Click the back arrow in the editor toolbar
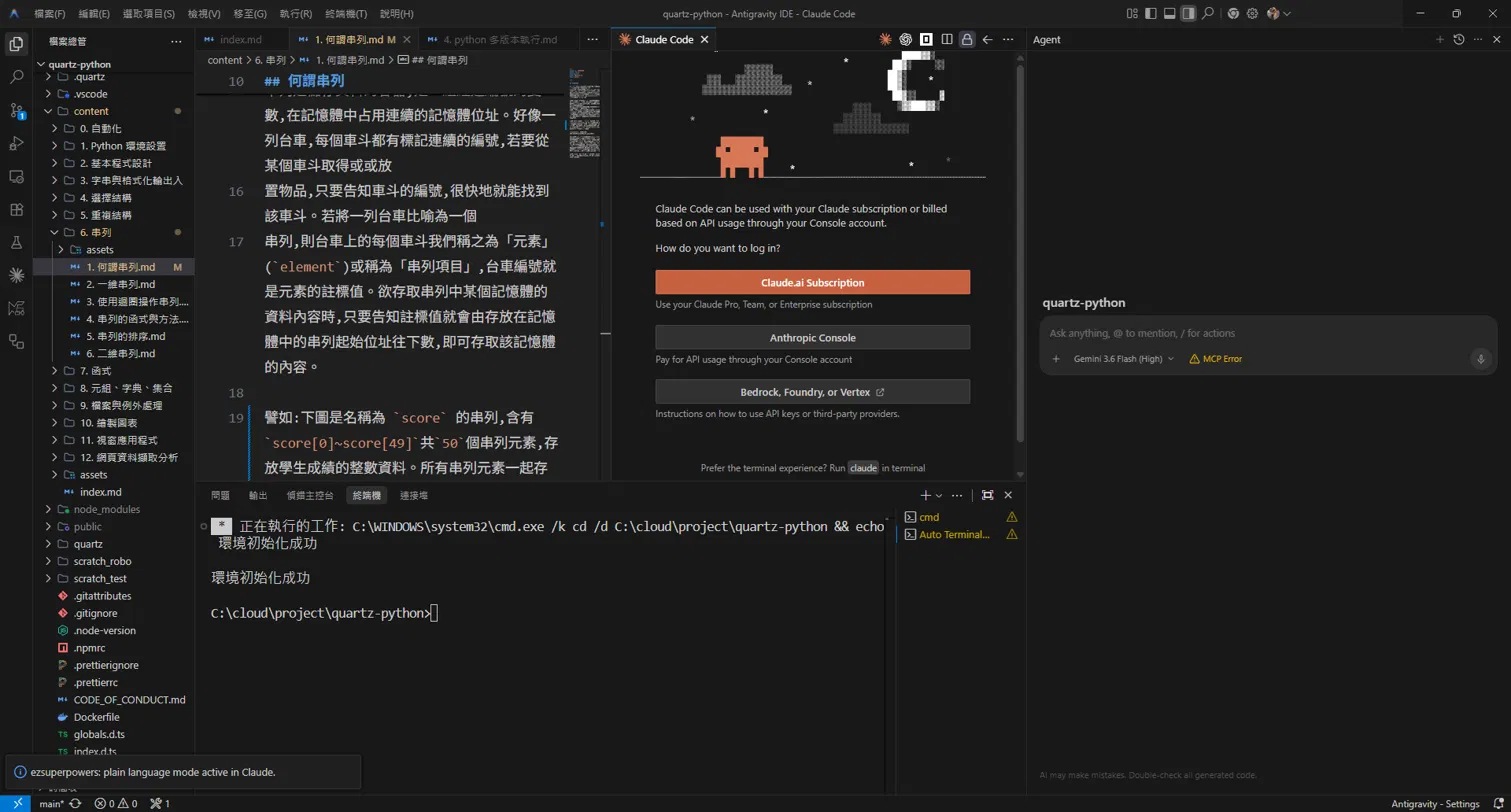 [x=987, y=40]
